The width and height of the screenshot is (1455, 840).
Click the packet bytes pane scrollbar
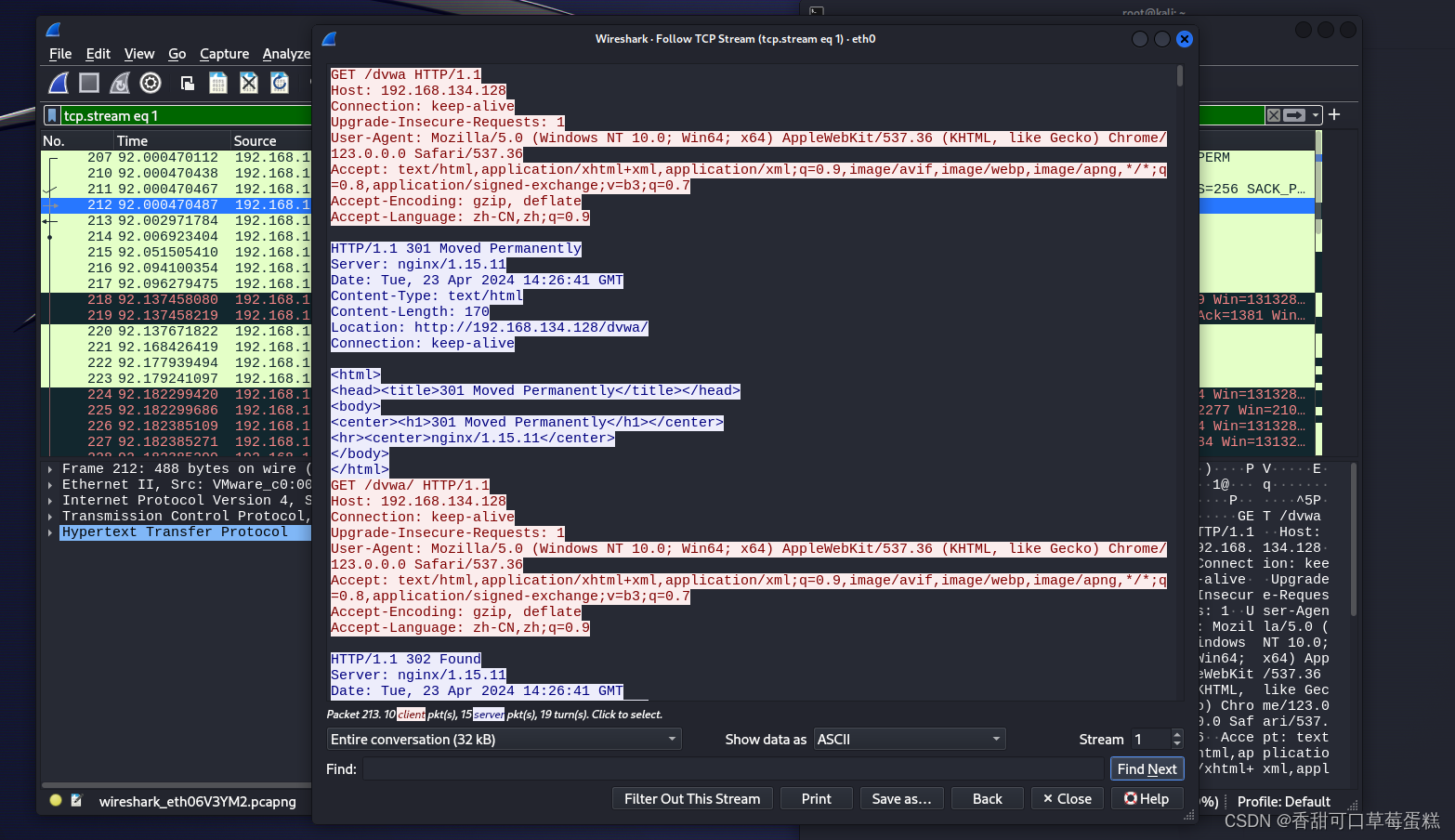click(x=1353, y=539)
